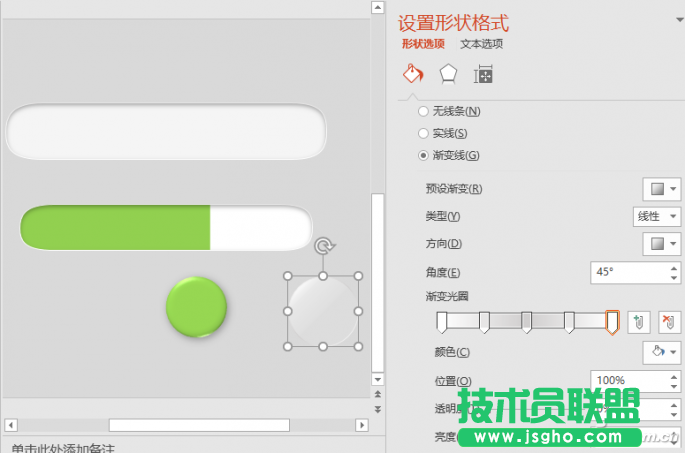Expand the 方向 direction dropdown
The height and width of the screenshot is (453, 685).
click(x=662, y=243)
